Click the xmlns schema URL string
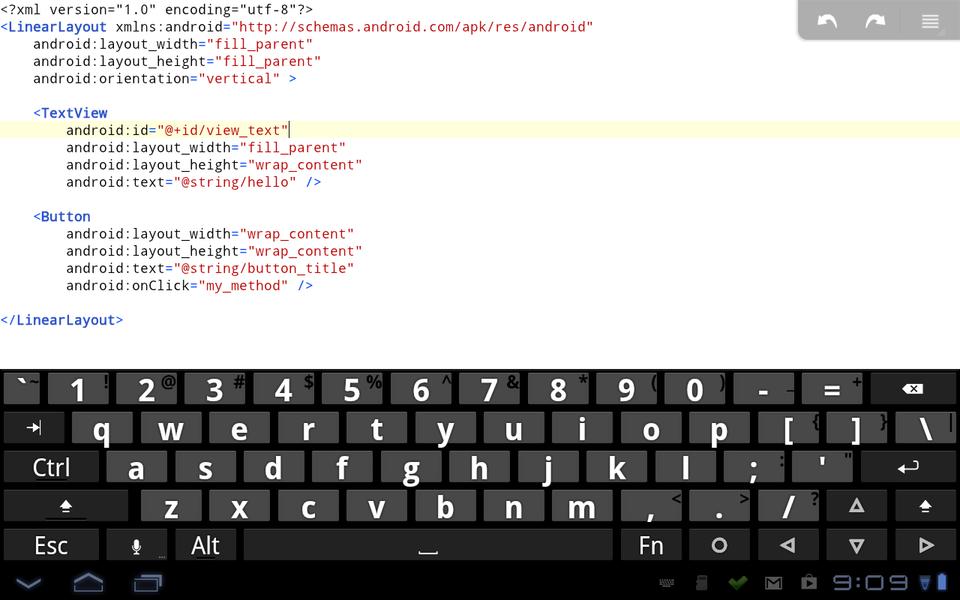Viewport: 960px width, 600px height. (x=412, y=26)
